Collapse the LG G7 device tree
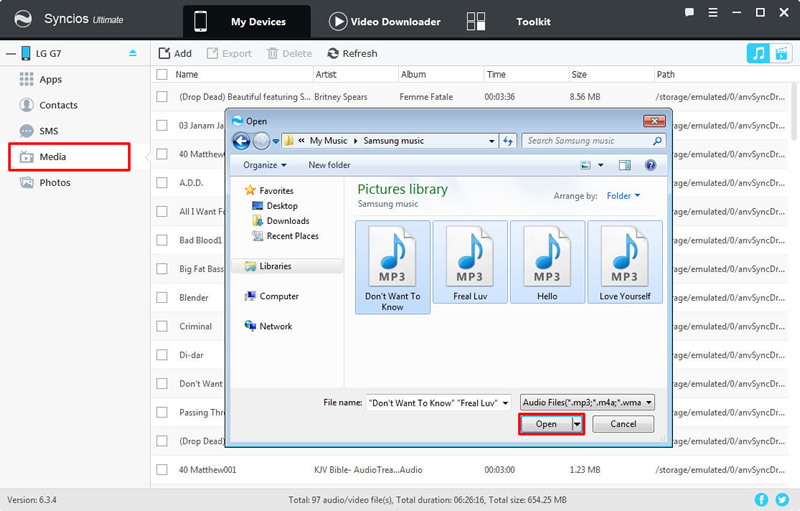 coord(11,54)
